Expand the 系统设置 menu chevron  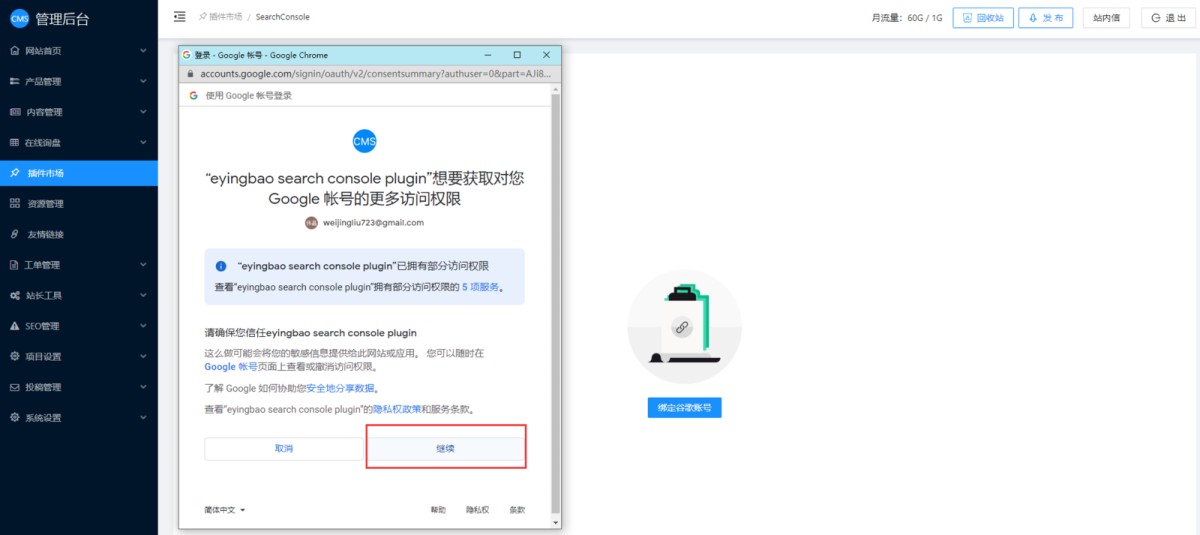coord(143,418)
